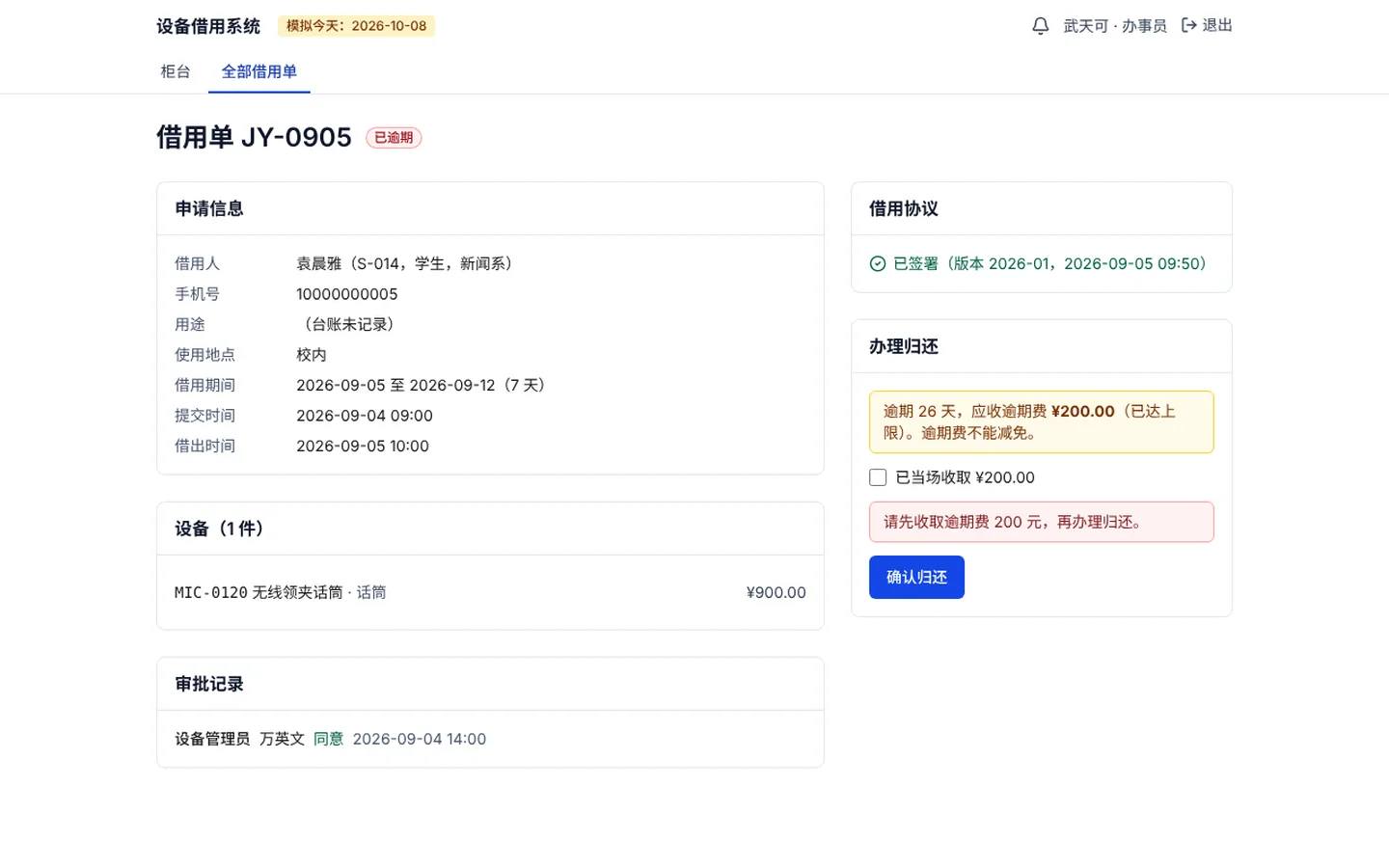Screen dimensions: 1389x868
Task: Click the green 同意 approval status
Action: 329,739
